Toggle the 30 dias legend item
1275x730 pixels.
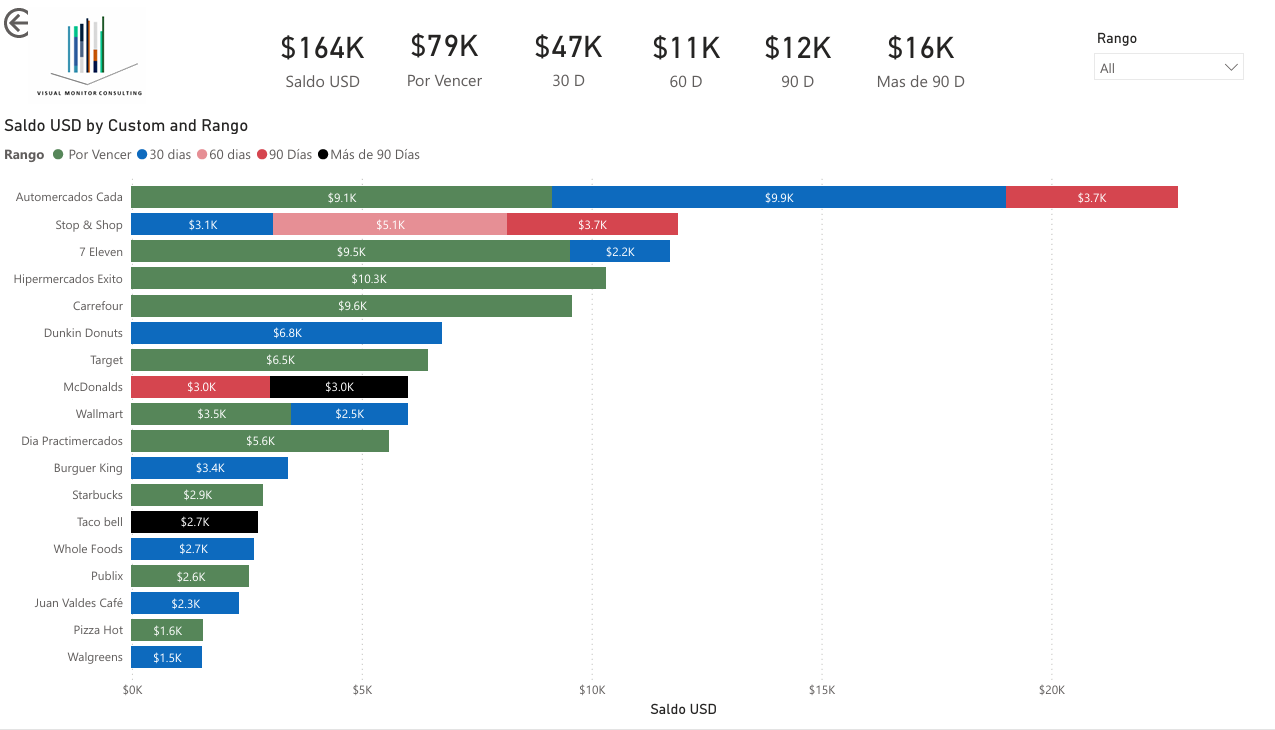(164, 155)
